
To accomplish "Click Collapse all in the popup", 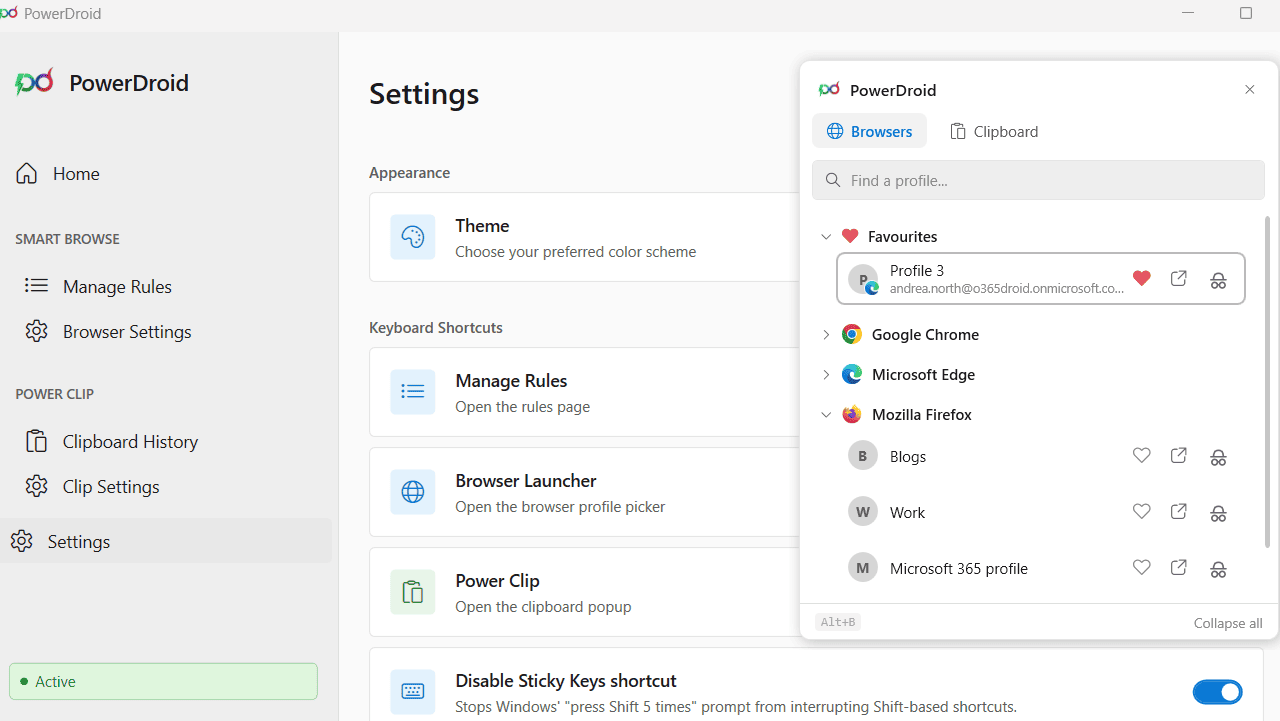I will [1228, 623].
